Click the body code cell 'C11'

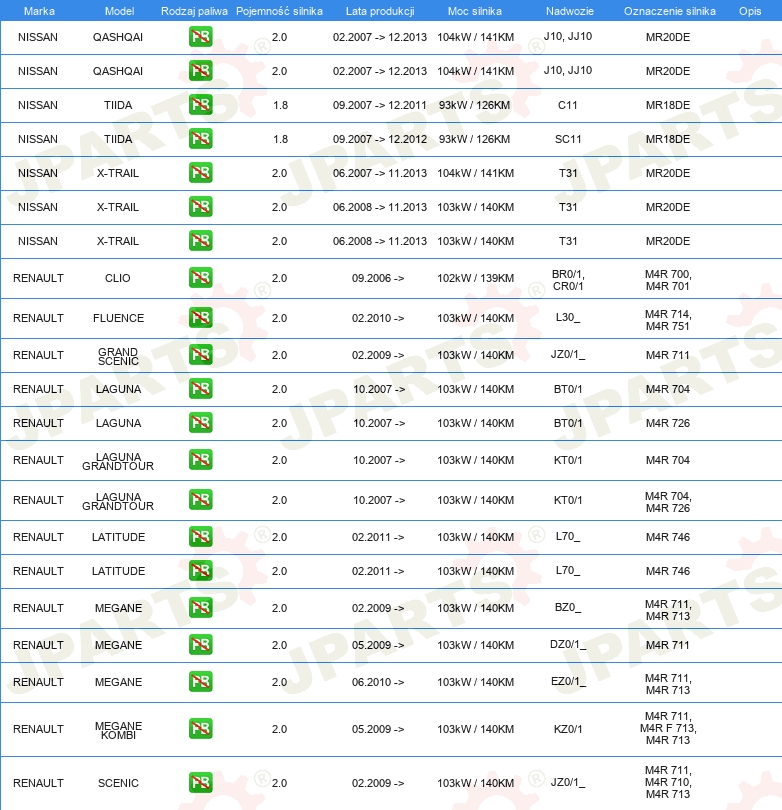(x=568, y=105)
